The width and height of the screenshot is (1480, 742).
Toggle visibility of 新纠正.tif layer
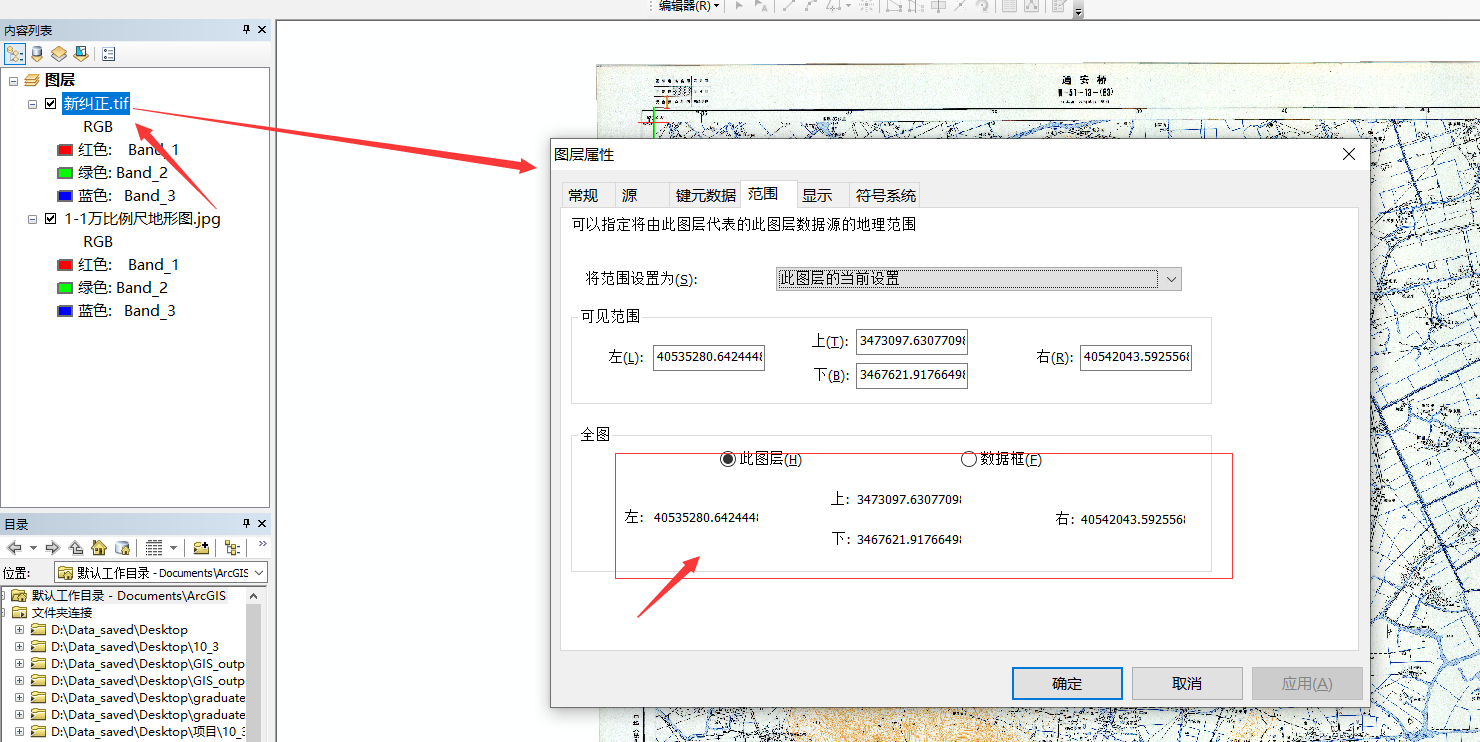(x=50, y=104)
